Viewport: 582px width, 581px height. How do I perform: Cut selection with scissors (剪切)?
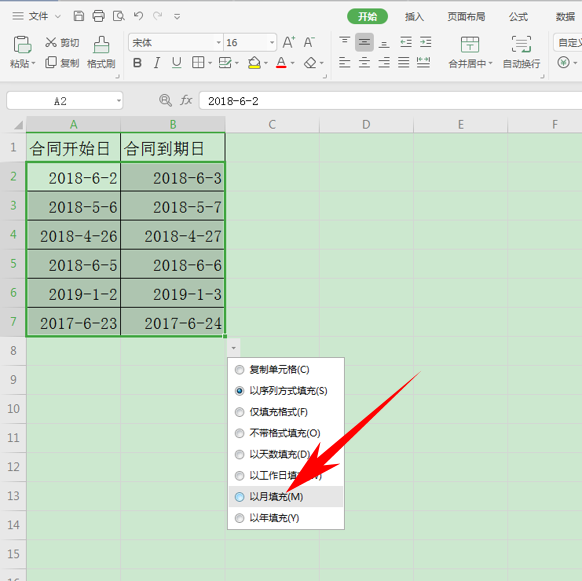pos(62,42)
